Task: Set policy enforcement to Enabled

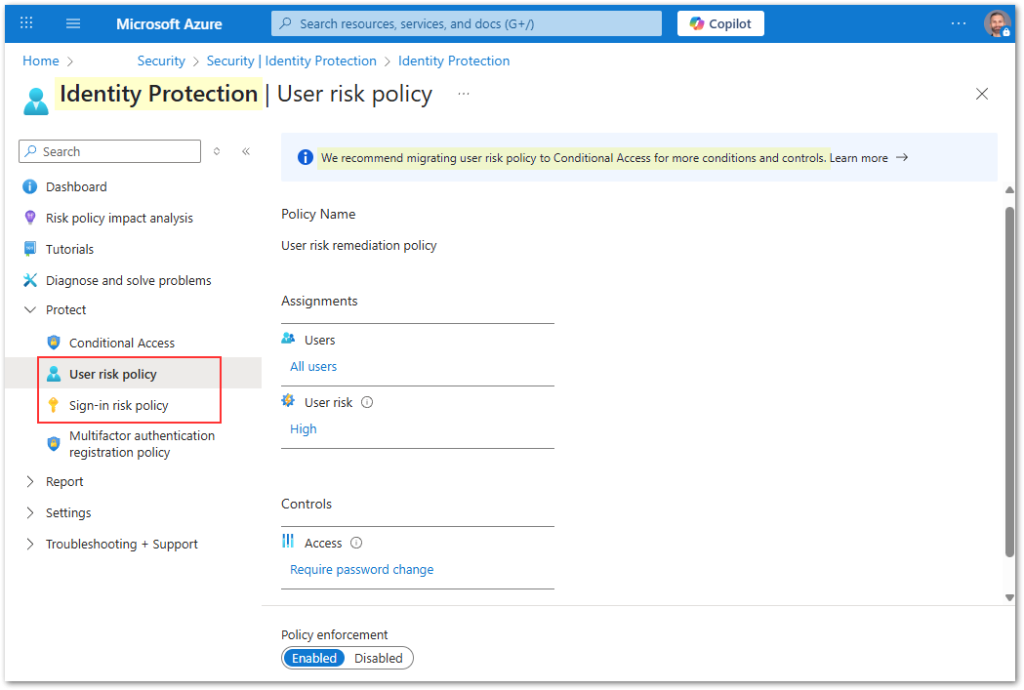Action: point(315,658)
